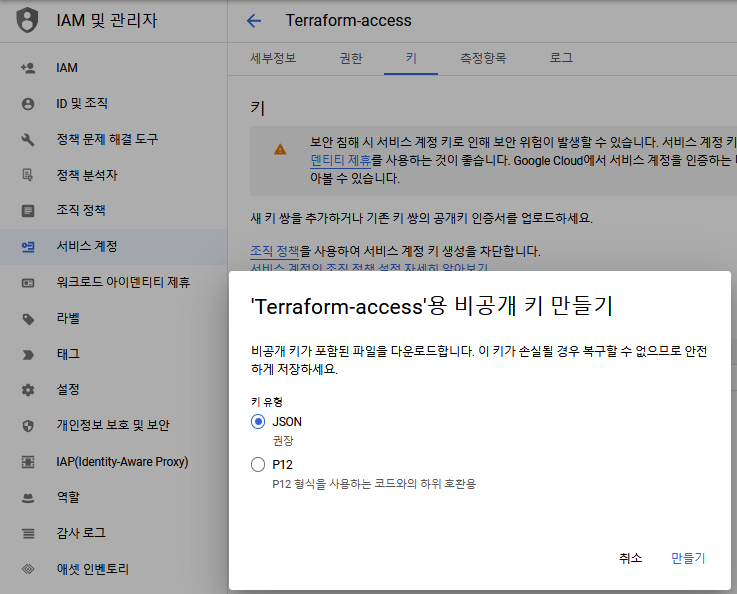Click the 'IAM 및 관리자' header title
Screen dimensions: 737x594
[107, 21]
